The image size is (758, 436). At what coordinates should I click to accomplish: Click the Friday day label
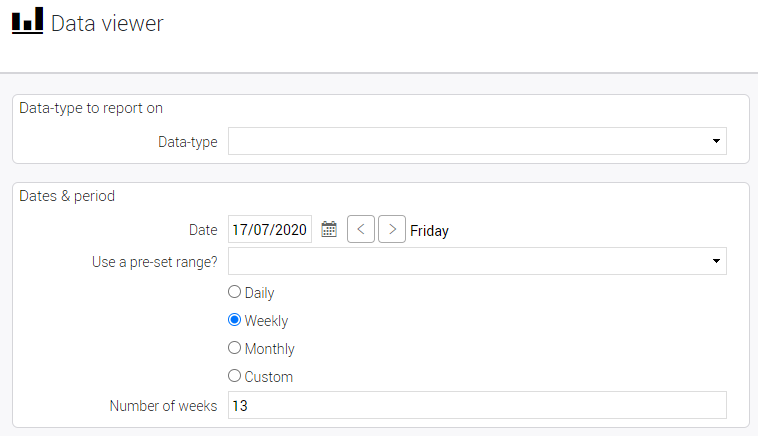[x=429, y=231]
